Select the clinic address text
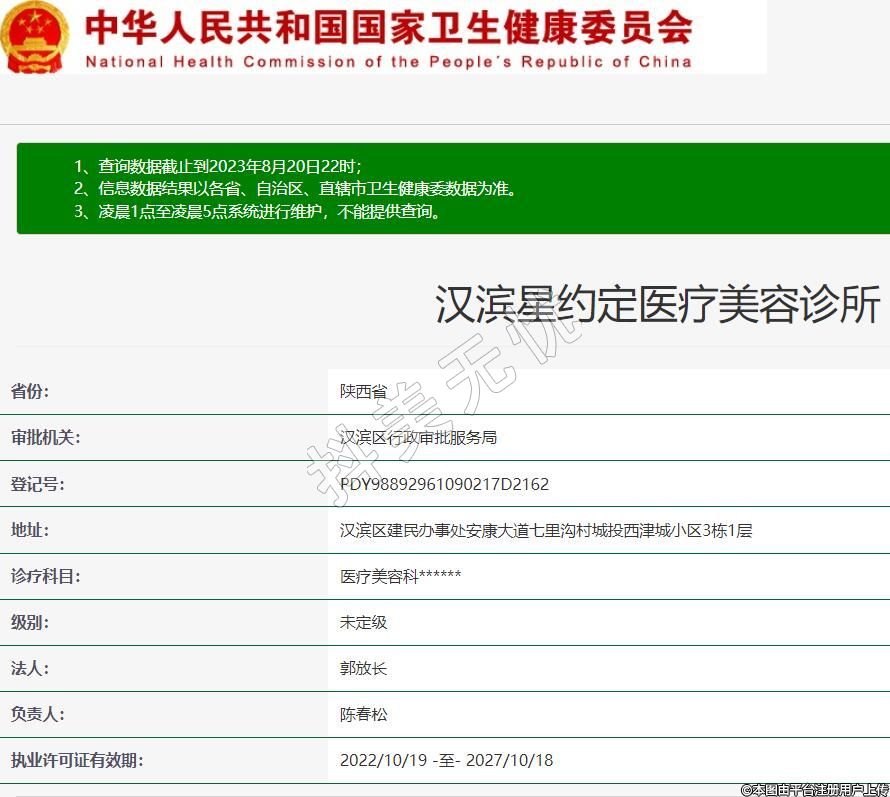The image size is (890, 797). click(x=545, y=530)
